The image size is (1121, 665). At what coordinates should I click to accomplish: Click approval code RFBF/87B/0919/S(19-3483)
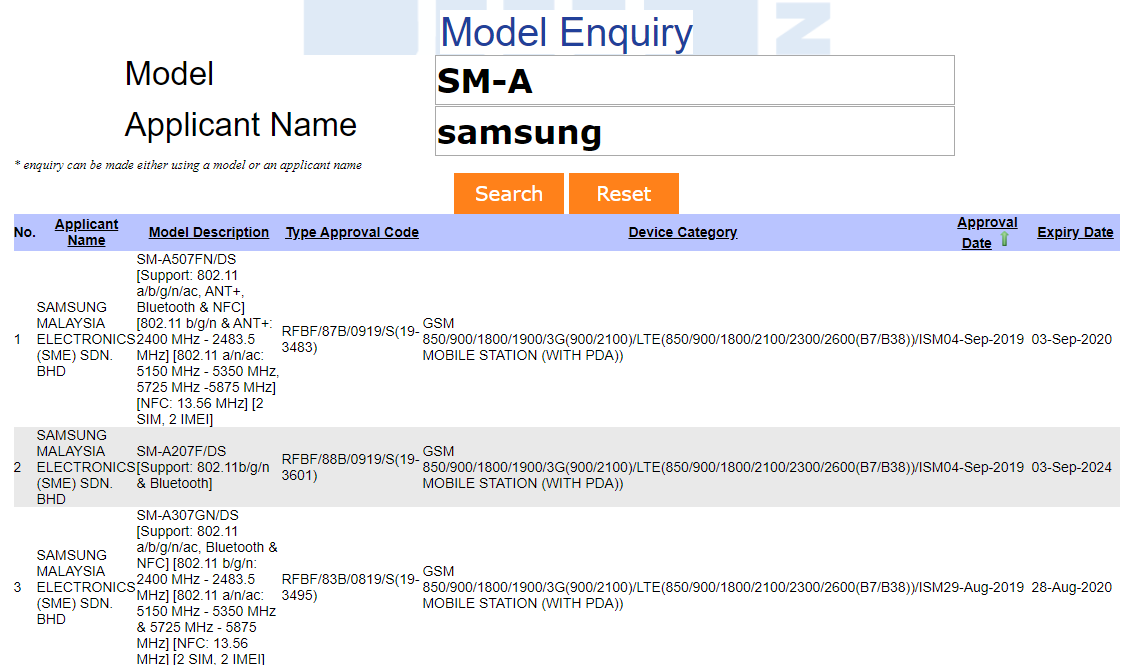[x=350, y=339]
